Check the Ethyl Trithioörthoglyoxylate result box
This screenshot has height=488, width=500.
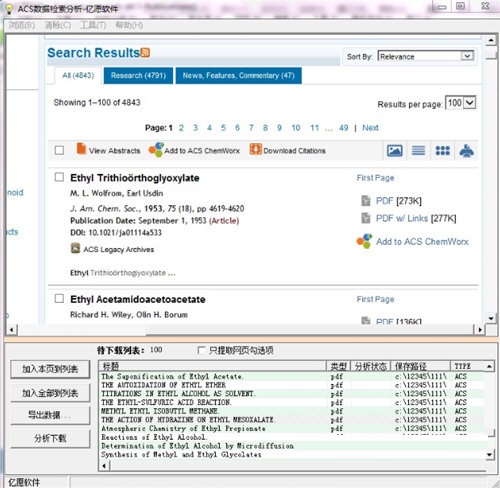pos(59,177)
